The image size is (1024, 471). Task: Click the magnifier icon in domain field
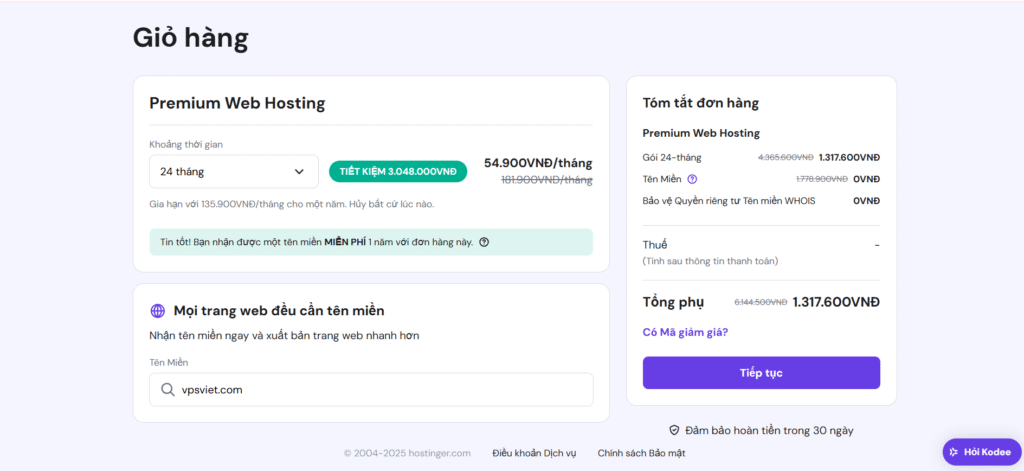coord(168,390)
